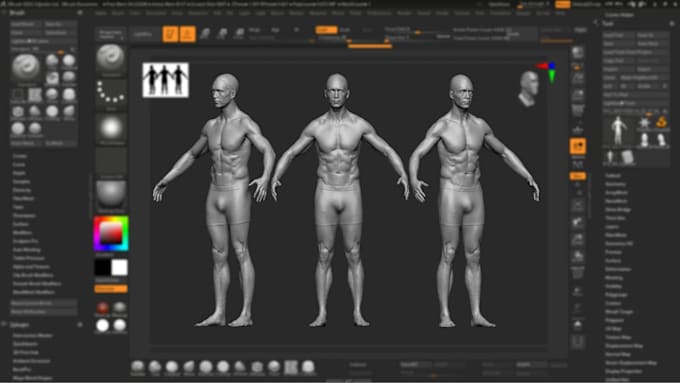Click QuickSave in the title bar
Screen dimensions: 680x383
click(499, 4)
